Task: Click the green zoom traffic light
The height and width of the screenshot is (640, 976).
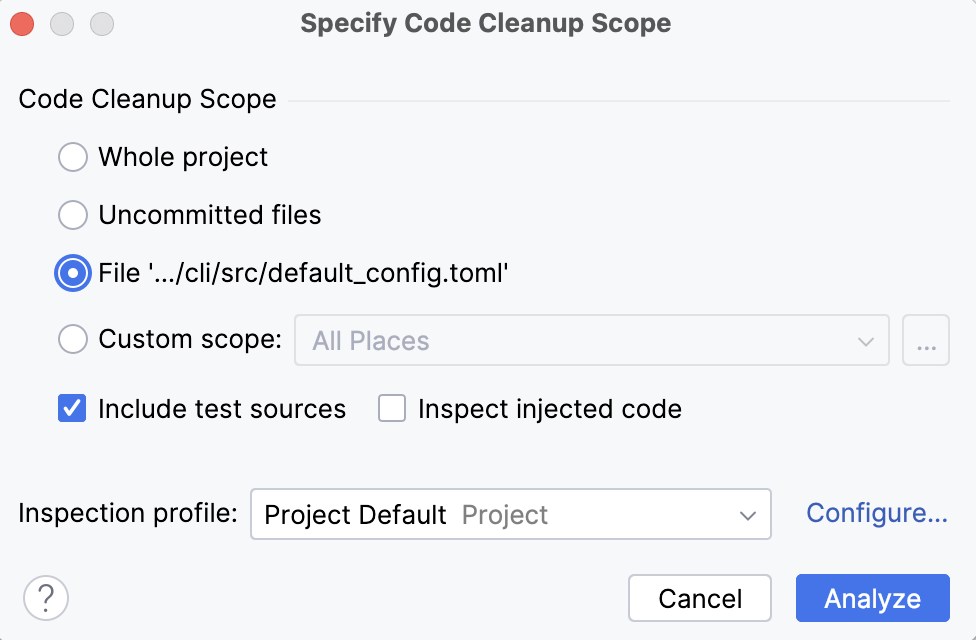Action: [x=100, y=23]
